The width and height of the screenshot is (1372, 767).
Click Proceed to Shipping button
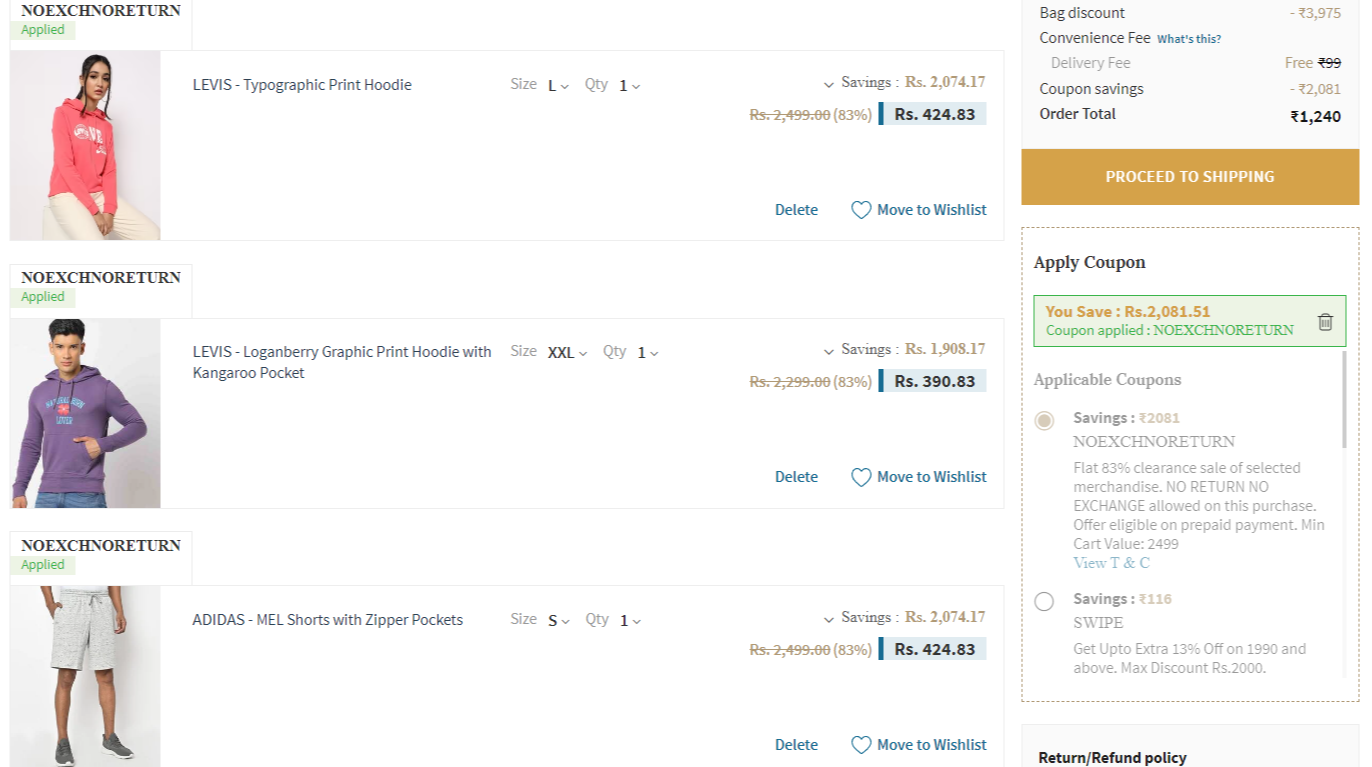tap(1190, 177)
